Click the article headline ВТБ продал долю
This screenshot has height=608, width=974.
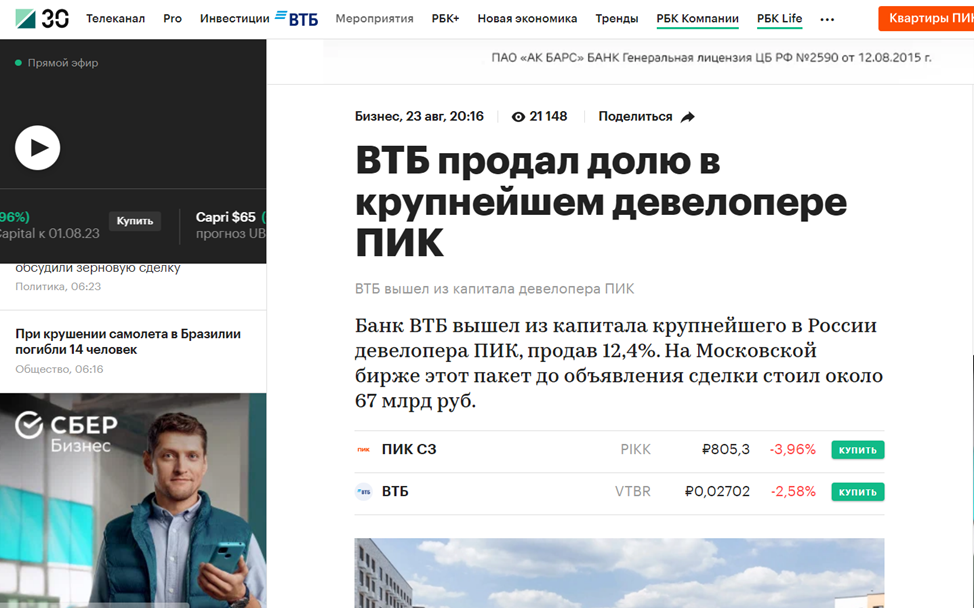click(x=601, y=201)
